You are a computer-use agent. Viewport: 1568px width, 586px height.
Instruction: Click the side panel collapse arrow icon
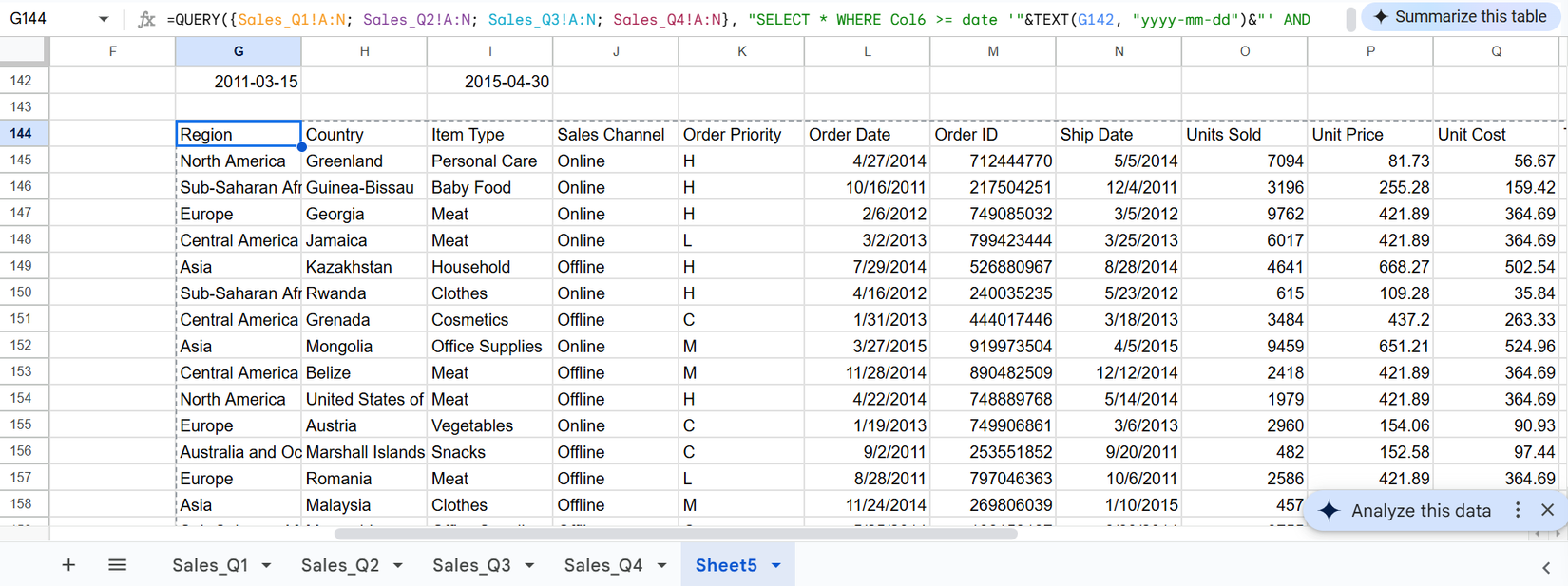coord(1545,567)
